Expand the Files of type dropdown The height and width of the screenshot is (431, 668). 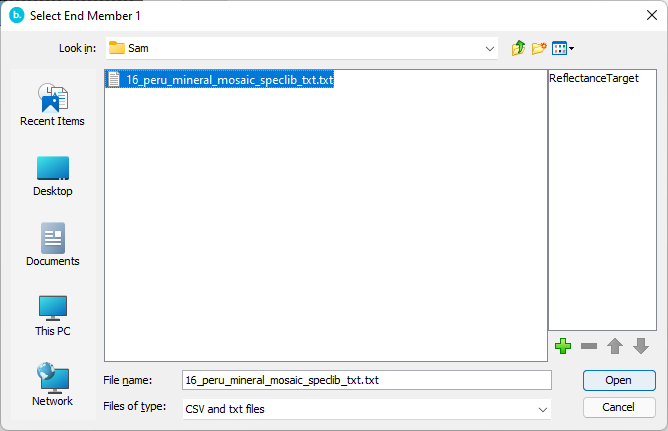[543, 409]
